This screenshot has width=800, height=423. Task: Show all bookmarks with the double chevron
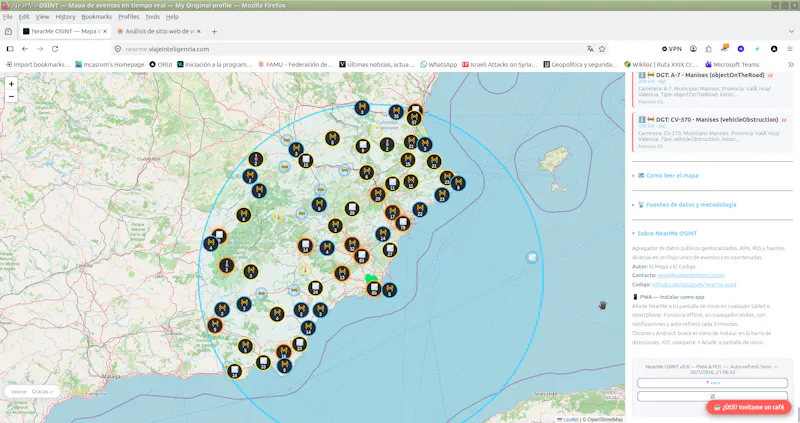(791, 64)
